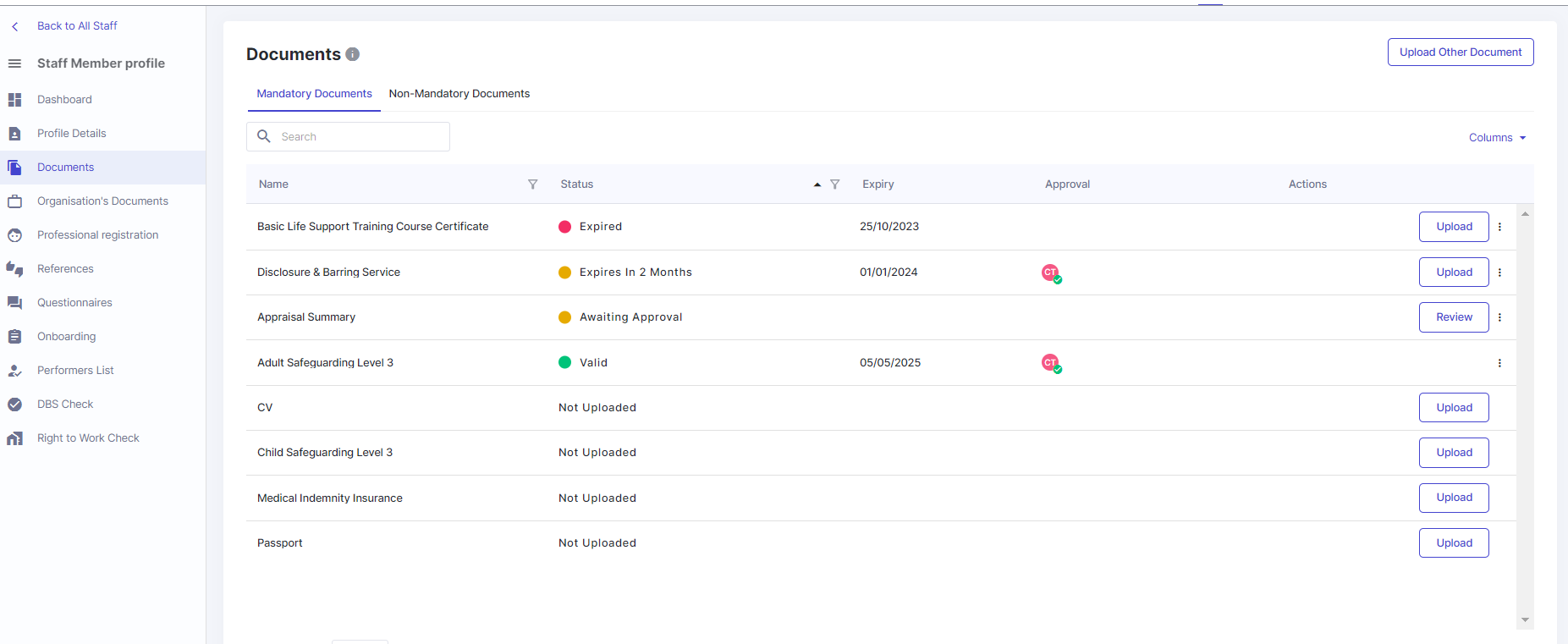Open kebab menu for Appraisal Summary row
The image size is (1568, 644).
(x=1499, y=317)
